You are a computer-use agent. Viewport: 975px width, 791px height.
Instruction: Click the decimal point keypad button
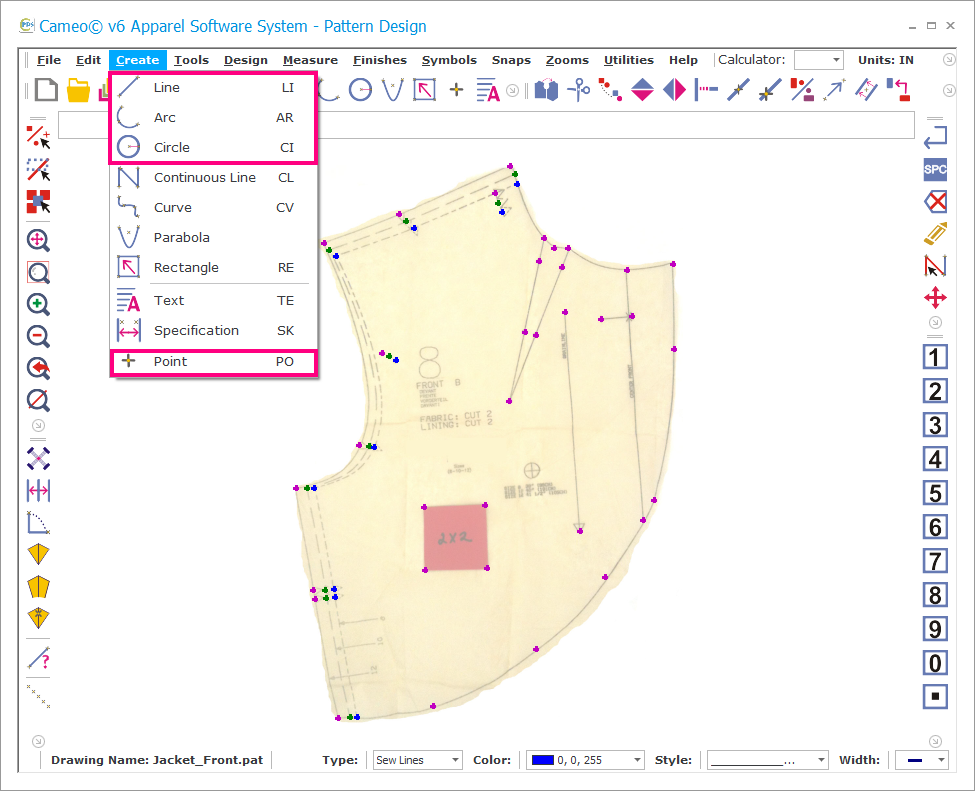tap(935, 696)
